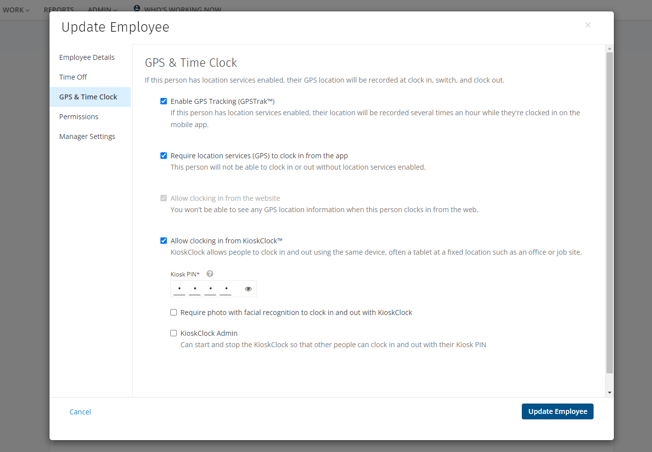Close the Update Employee dialog with the X
Image resolution: width=652 pixels, height=452 pixels.
(x=588, y=25)
